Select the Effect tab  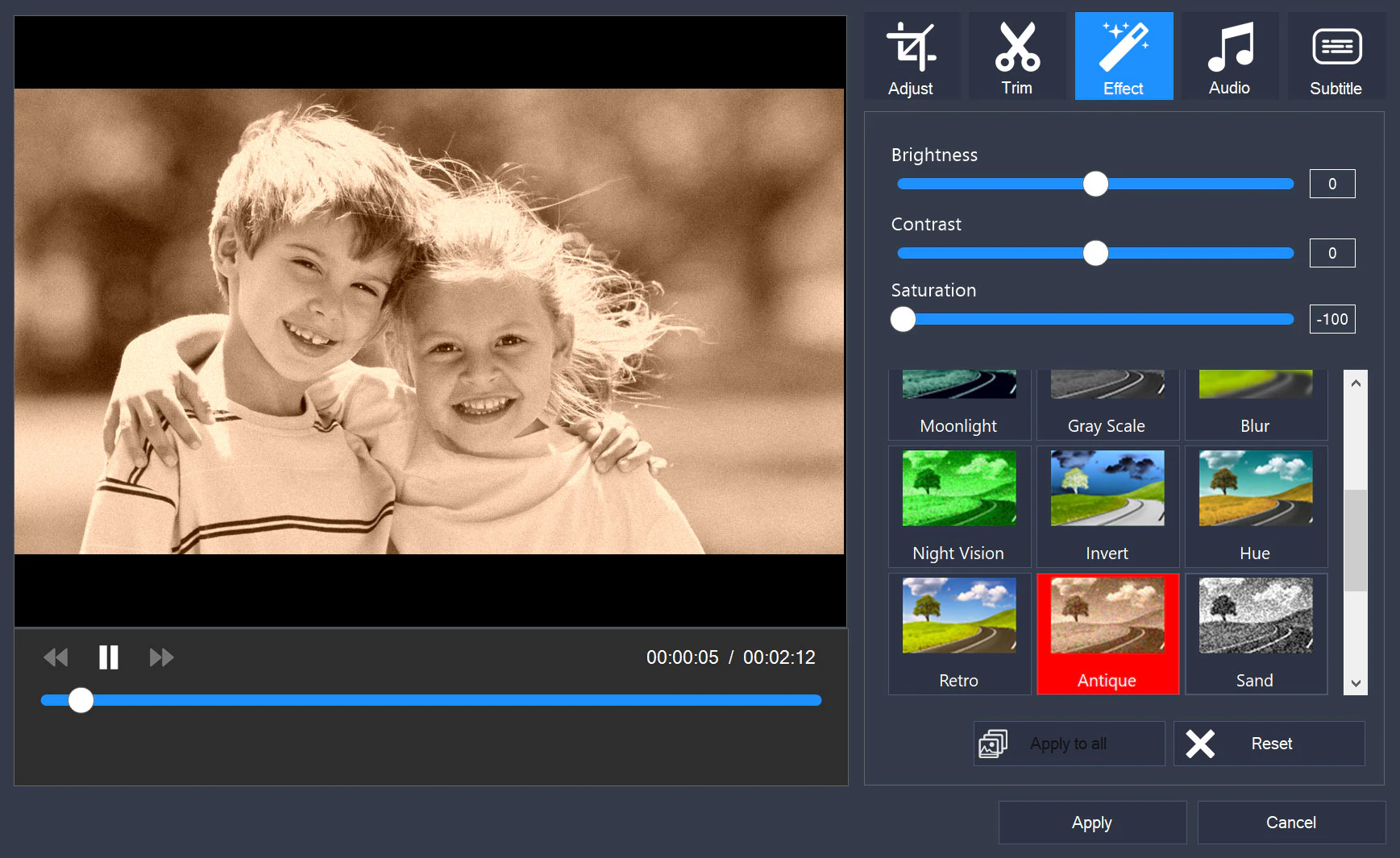coord(1124,56)
